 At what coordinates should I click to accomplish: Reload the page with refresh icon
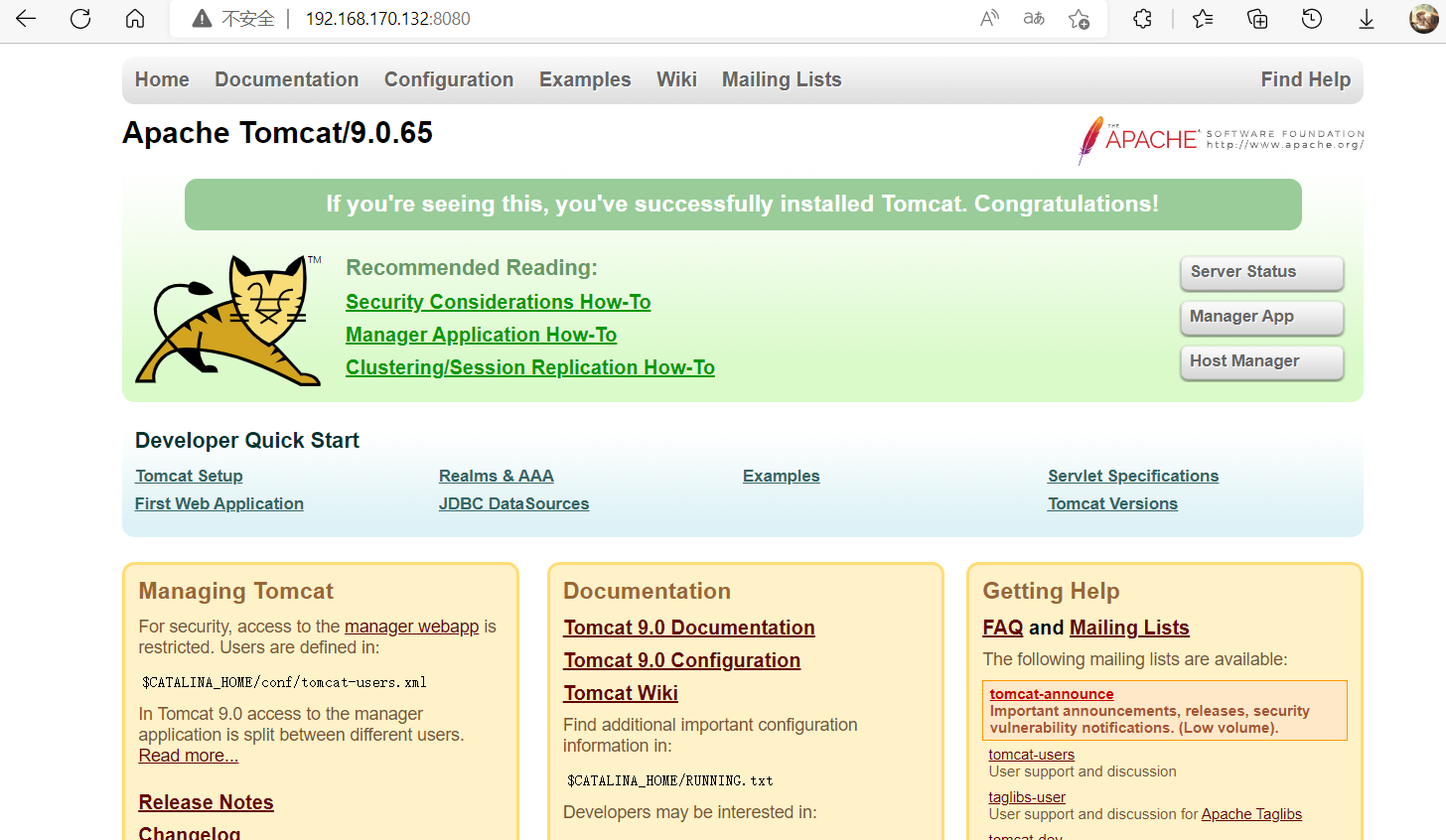pos(80,18)
